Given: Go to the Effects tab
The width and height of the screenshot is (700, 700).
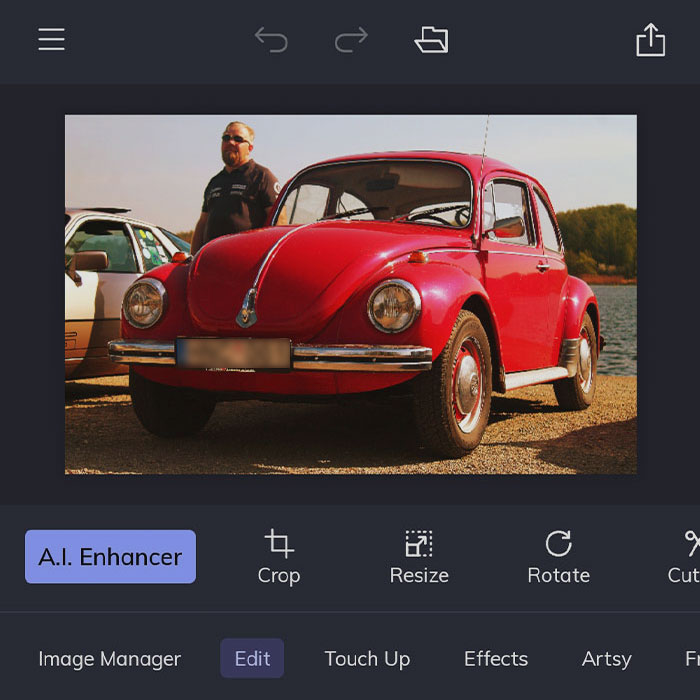Looking at the screenshot, I should 496,659.
